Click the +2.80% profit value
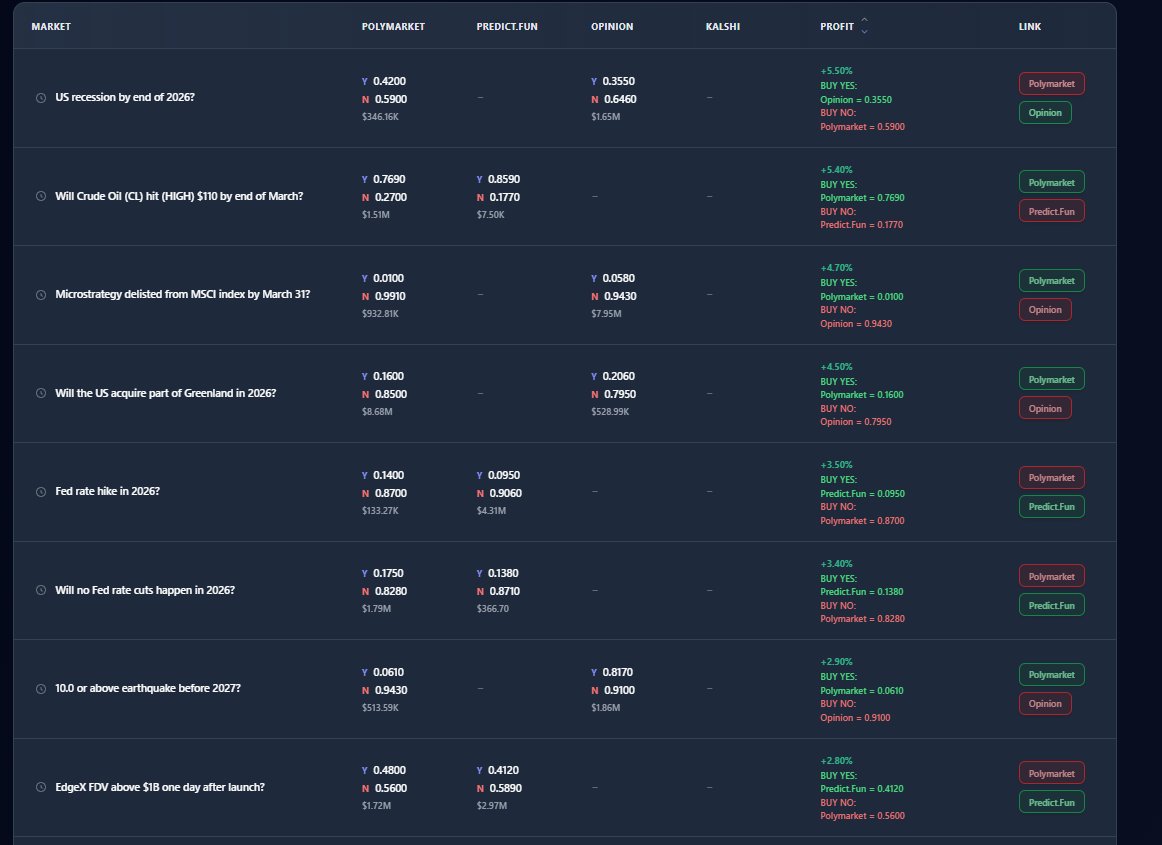 pos(836,760)
